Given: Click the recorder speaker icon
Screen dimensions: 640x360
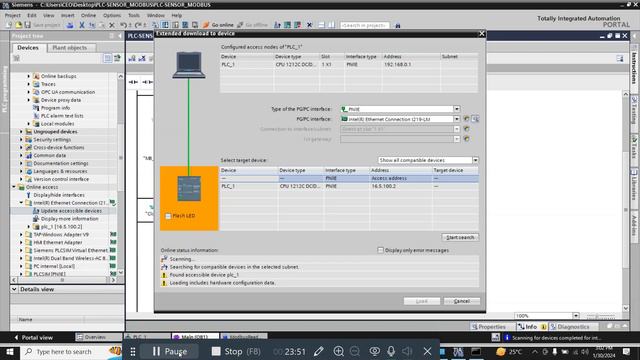Looking at the screenshot, I should (407, 351).
